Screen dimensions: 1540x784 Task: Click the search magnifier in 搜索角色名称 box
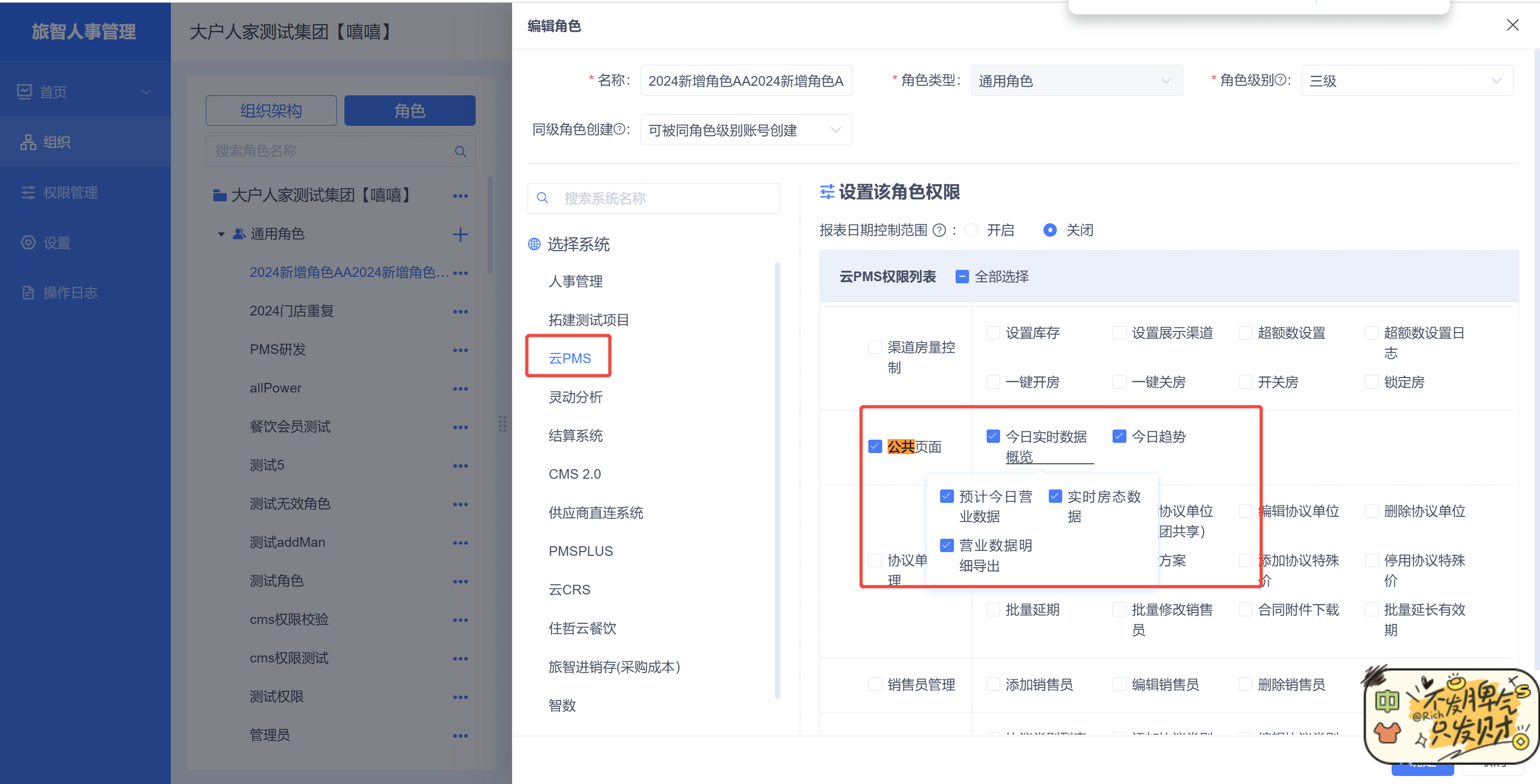460,151
